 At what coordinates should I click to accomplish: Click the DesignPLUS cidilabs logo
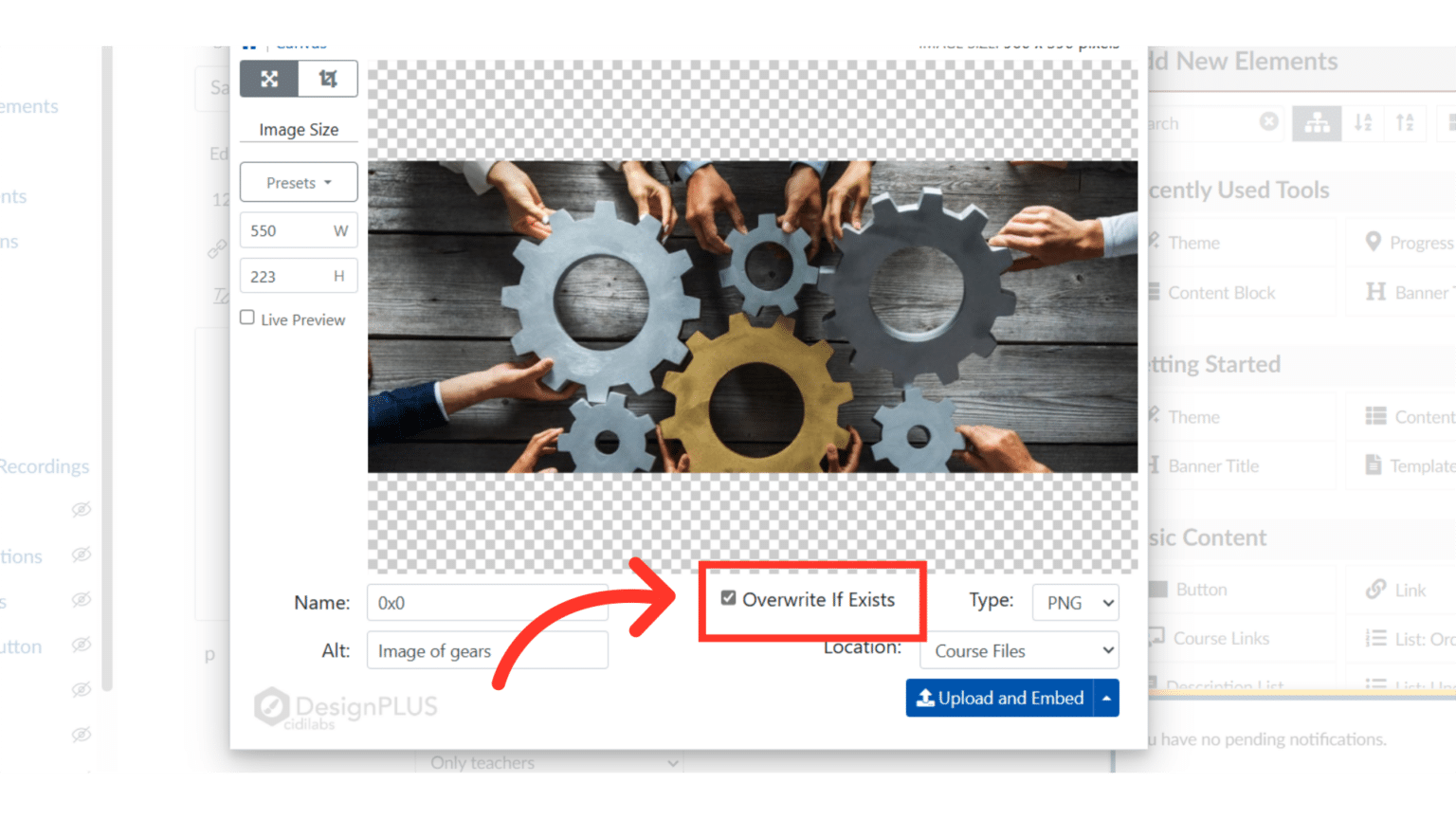346,707
